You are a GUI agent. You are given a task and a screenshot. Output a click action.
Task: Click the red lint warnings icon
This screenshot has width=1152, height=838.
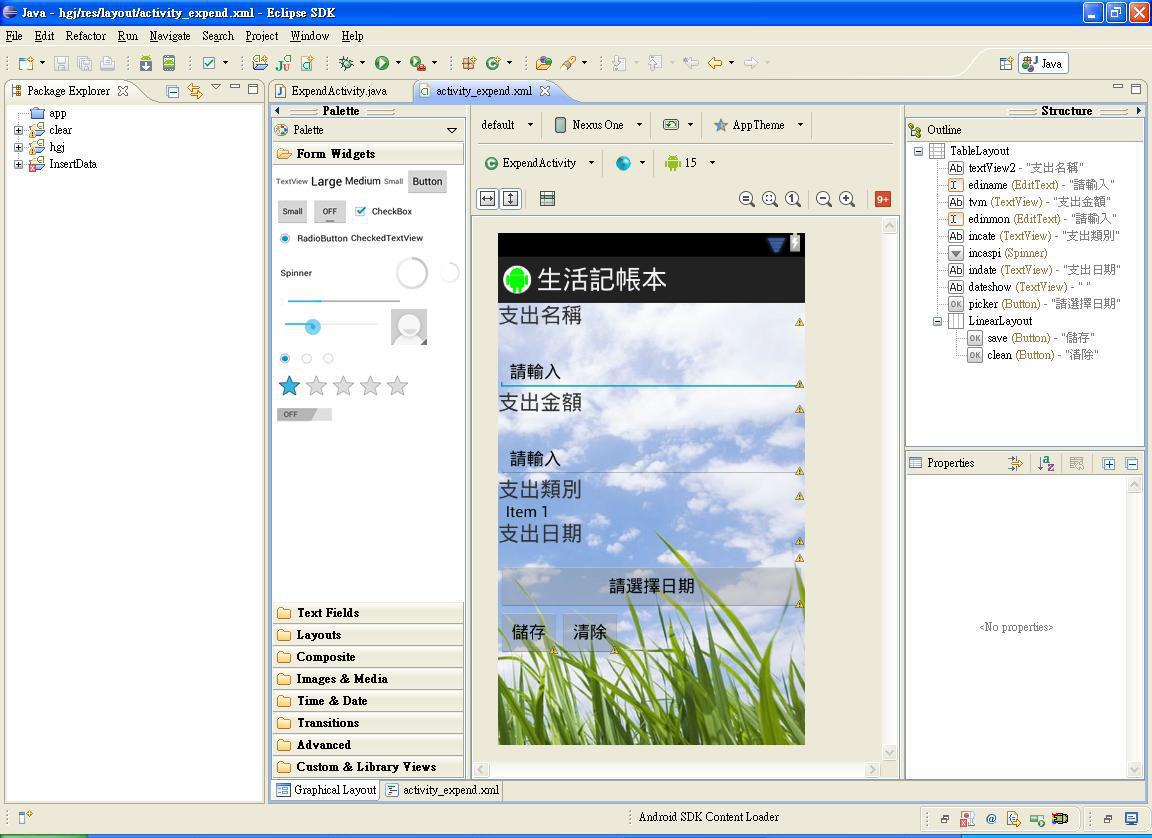tap(882, 199)
